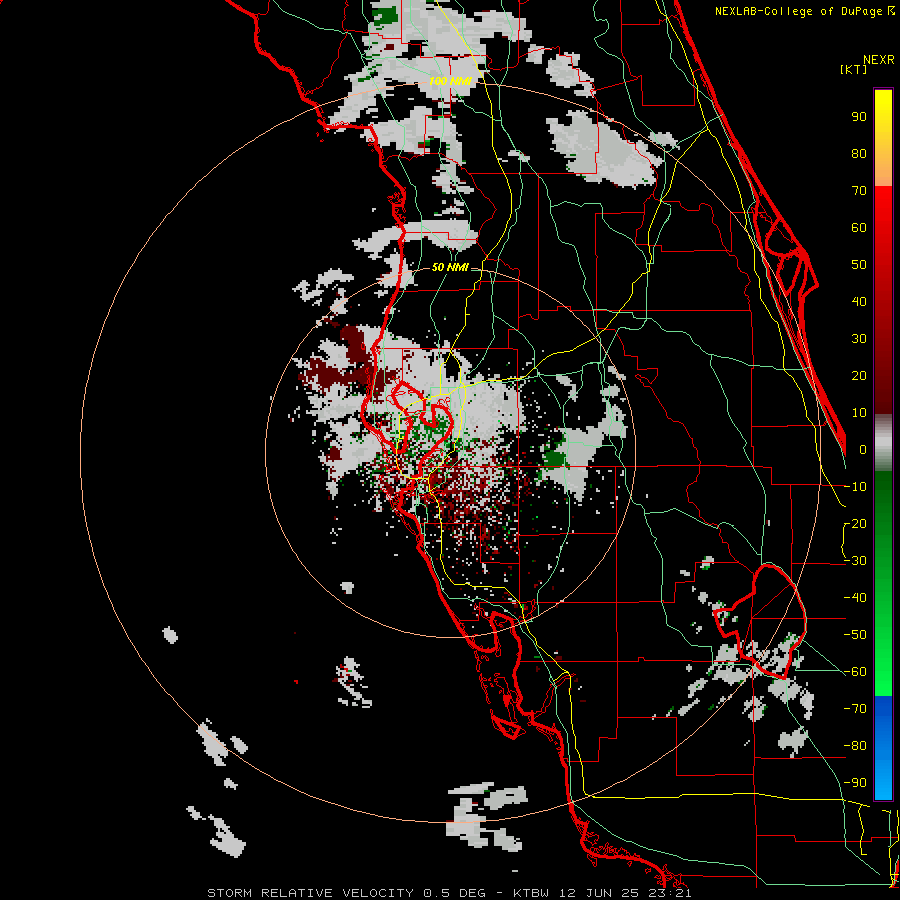Click the NEXLAB-College of DuPage title text

804,11
